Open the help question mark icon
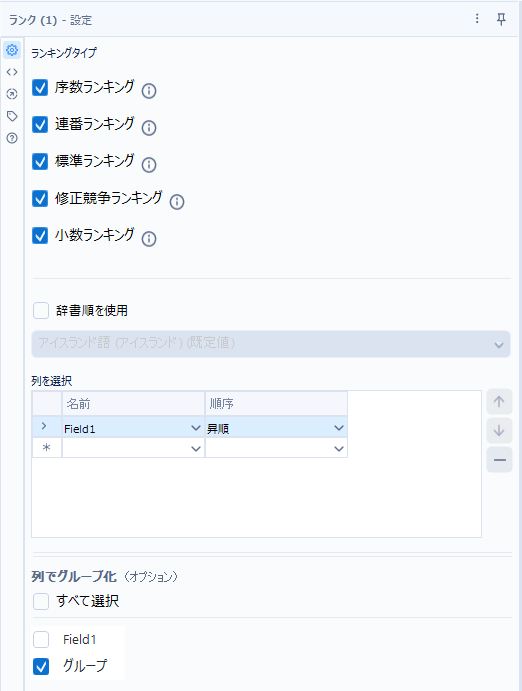This screenshot has height=691, width=522. 12,138
